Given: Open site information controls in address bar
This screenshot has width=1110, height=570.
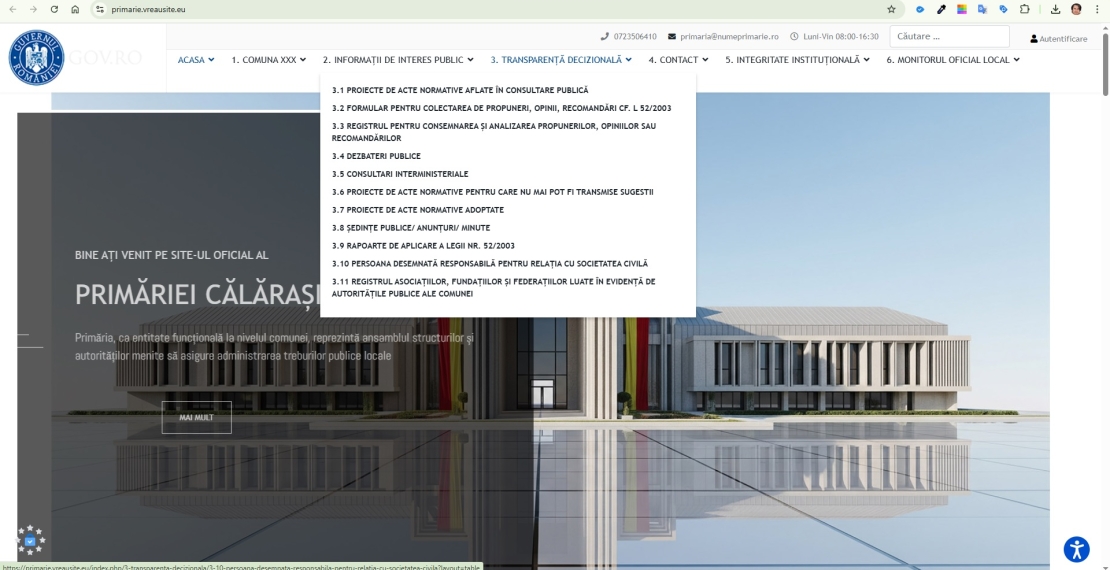Looking at the screenshot, I should [x=100, y=9].
